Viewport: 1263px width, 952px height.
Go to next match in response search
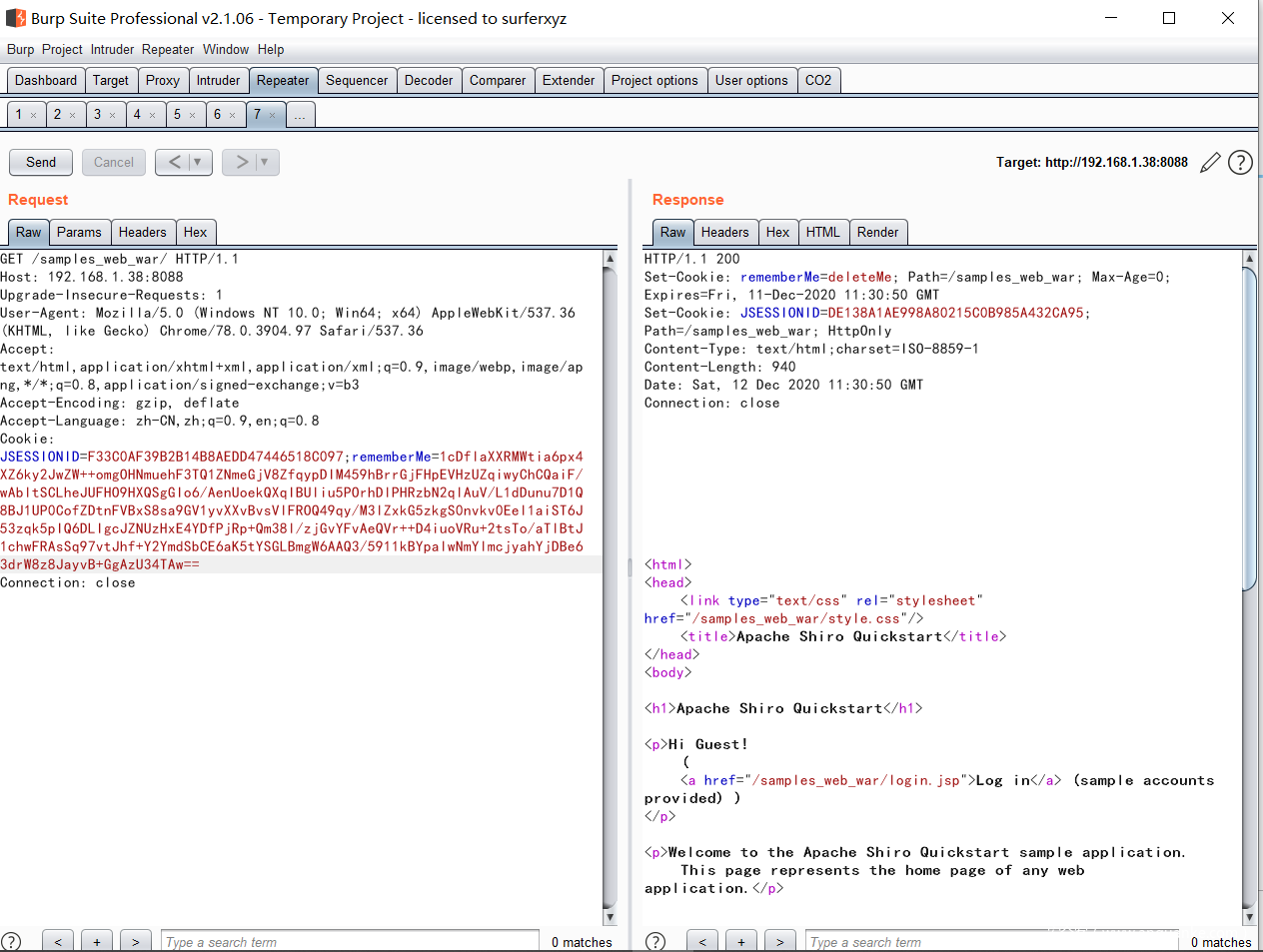779,942
